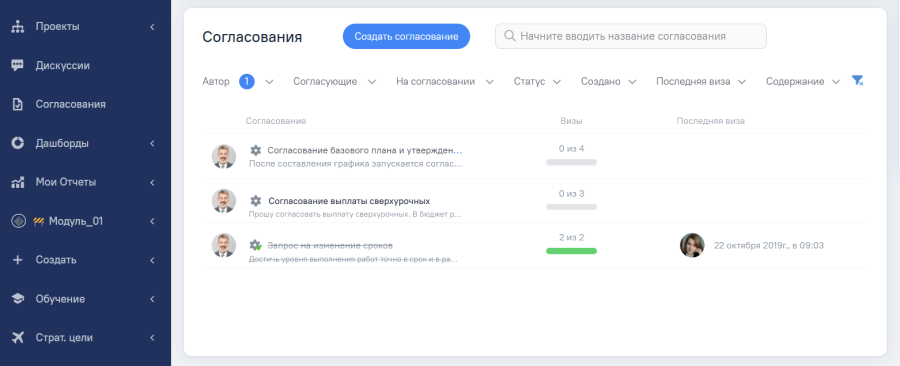Click the last visa woman avatar
This screenshot has height=366, width=900.
[x=692, y=245]
